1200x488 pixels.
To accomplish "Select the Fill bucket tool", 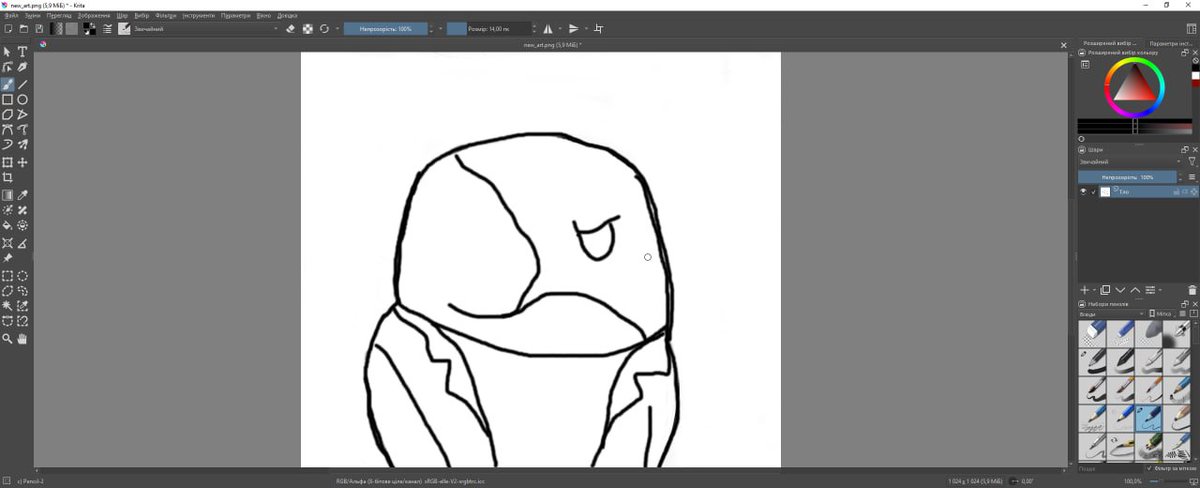I will click(x=8, y=225).
